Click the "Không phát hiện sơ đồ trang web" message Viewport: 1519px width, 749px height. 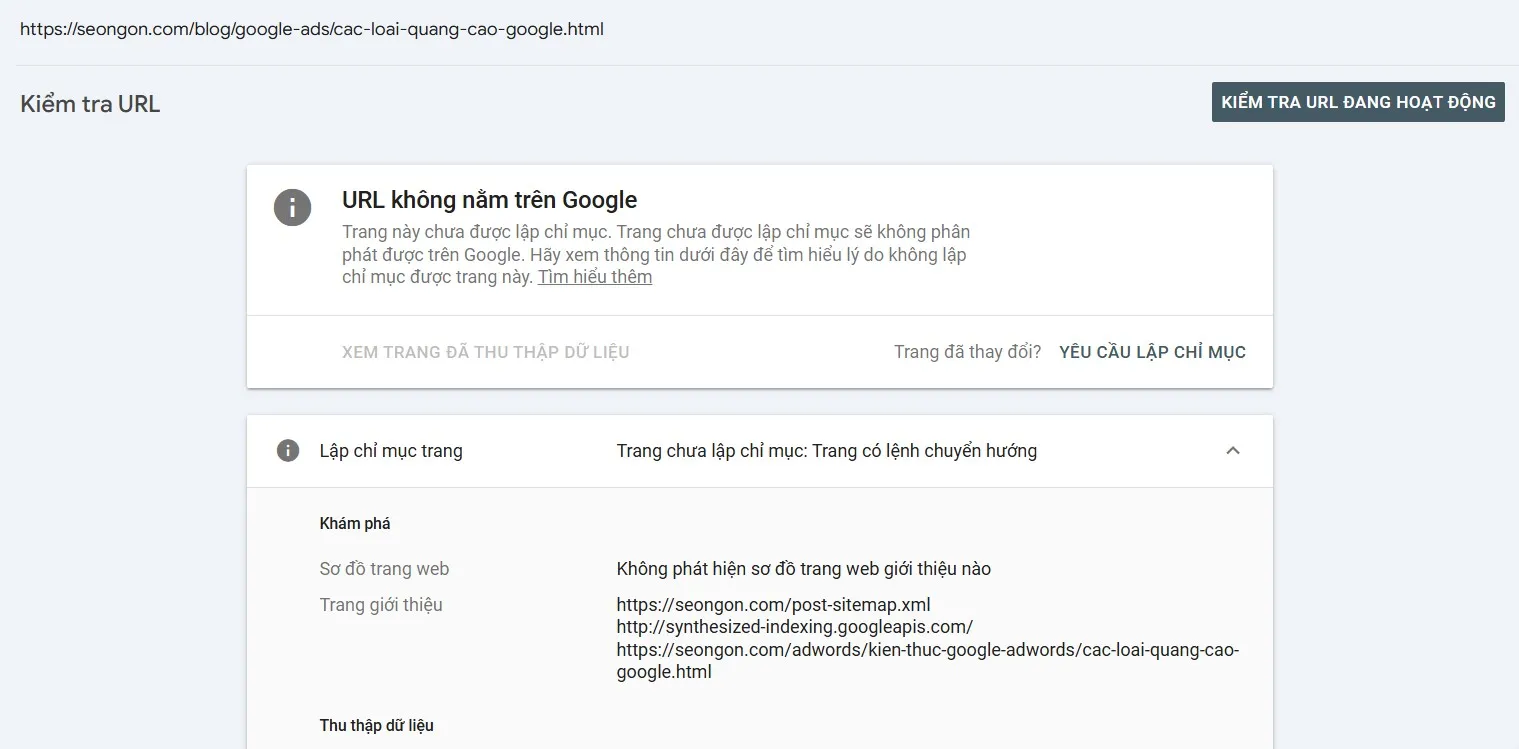coord(803,568)
